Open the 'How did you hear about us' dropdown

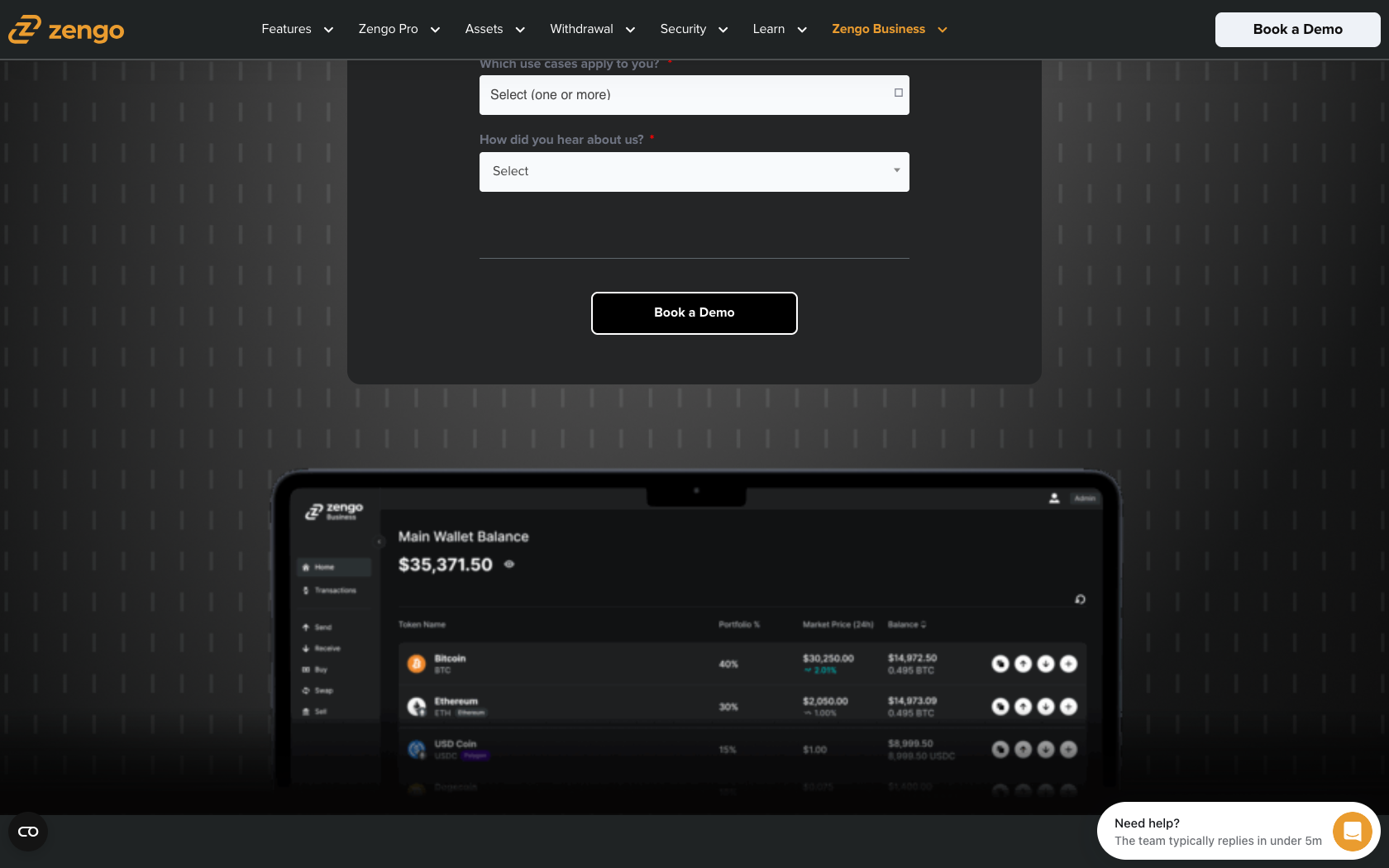tap(694, 171)
